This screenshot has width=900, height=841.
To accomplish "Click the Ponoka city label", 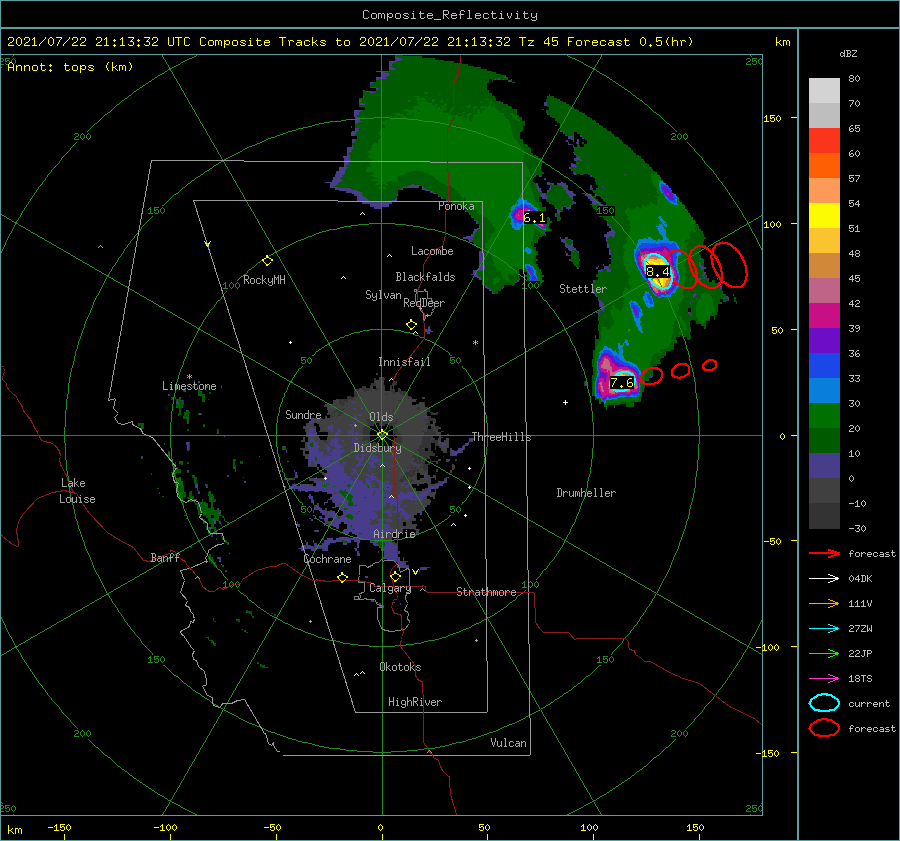I will (456, 207).
